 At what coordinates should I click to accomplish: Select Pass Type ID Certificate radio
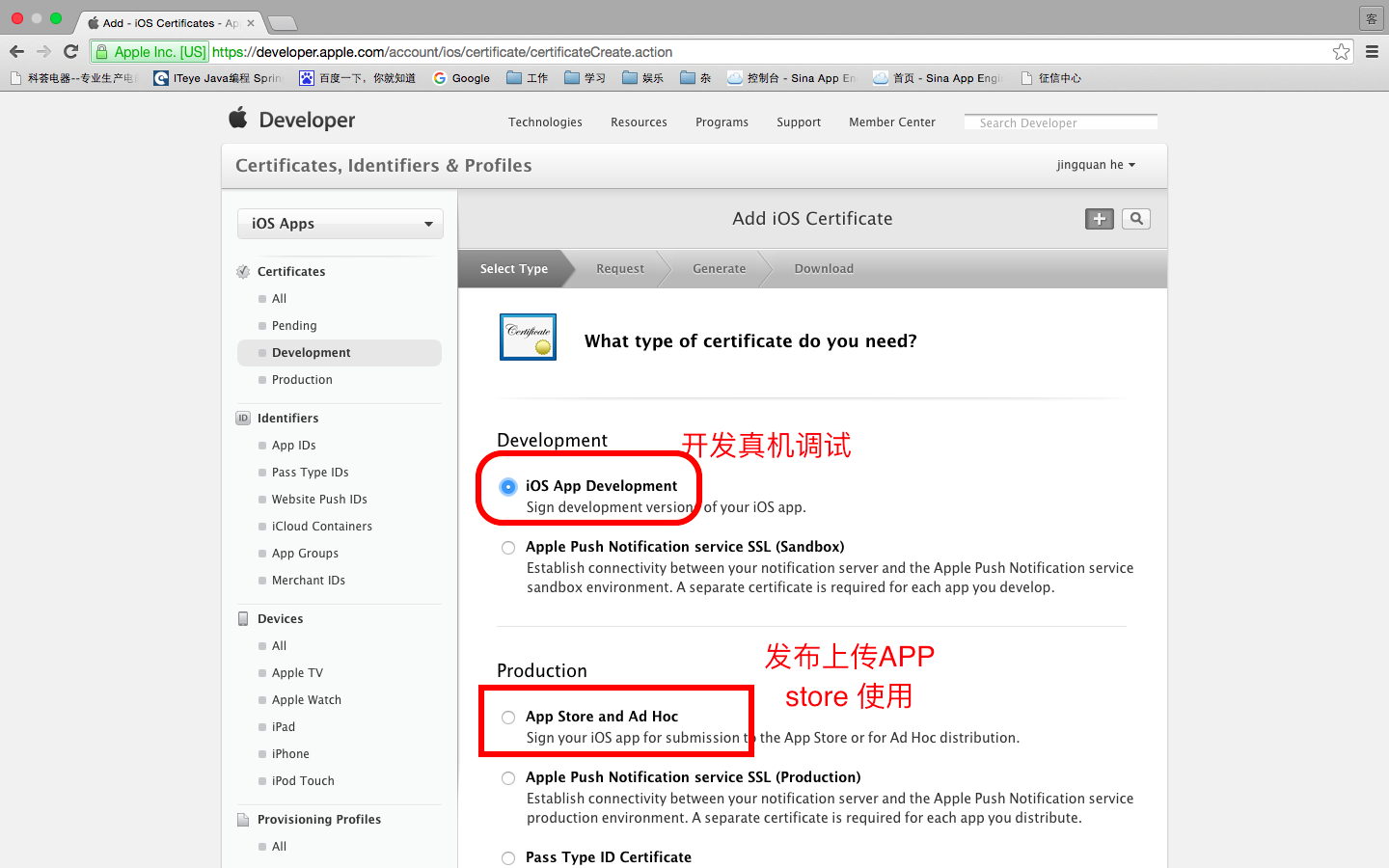508,858
